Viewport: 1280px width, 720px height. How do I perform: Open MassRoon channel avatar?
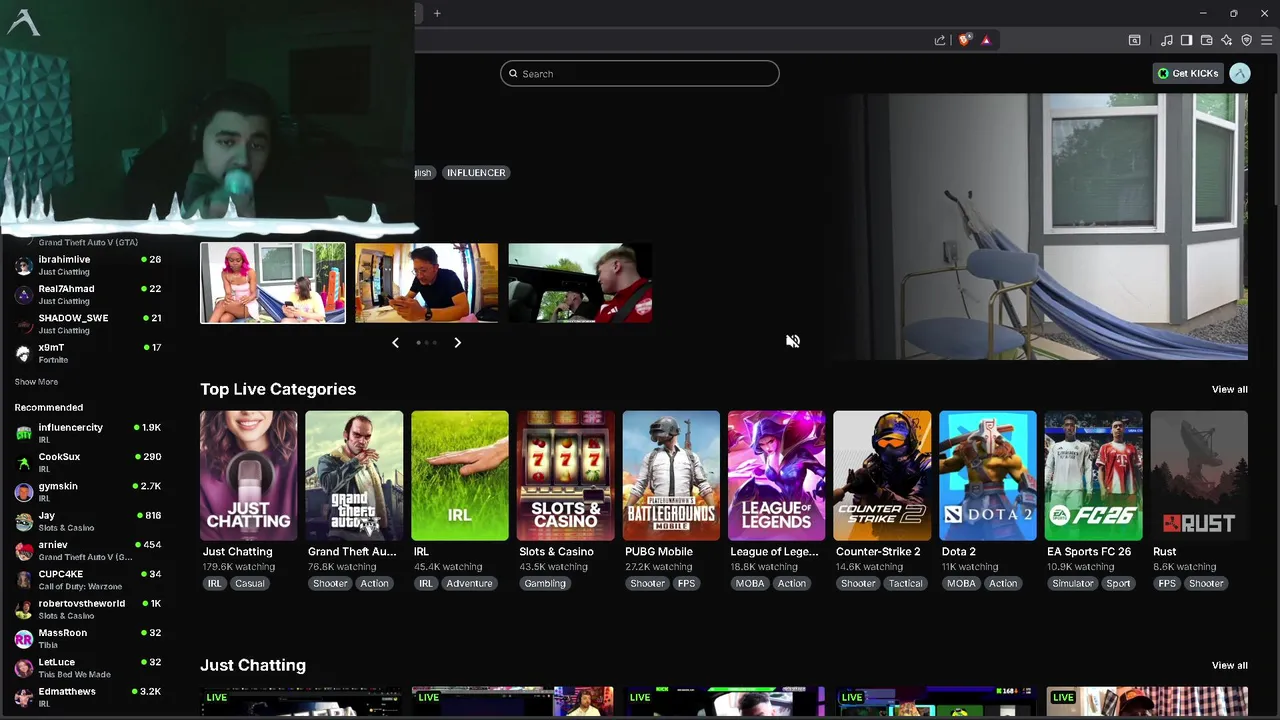pos(24,638)
